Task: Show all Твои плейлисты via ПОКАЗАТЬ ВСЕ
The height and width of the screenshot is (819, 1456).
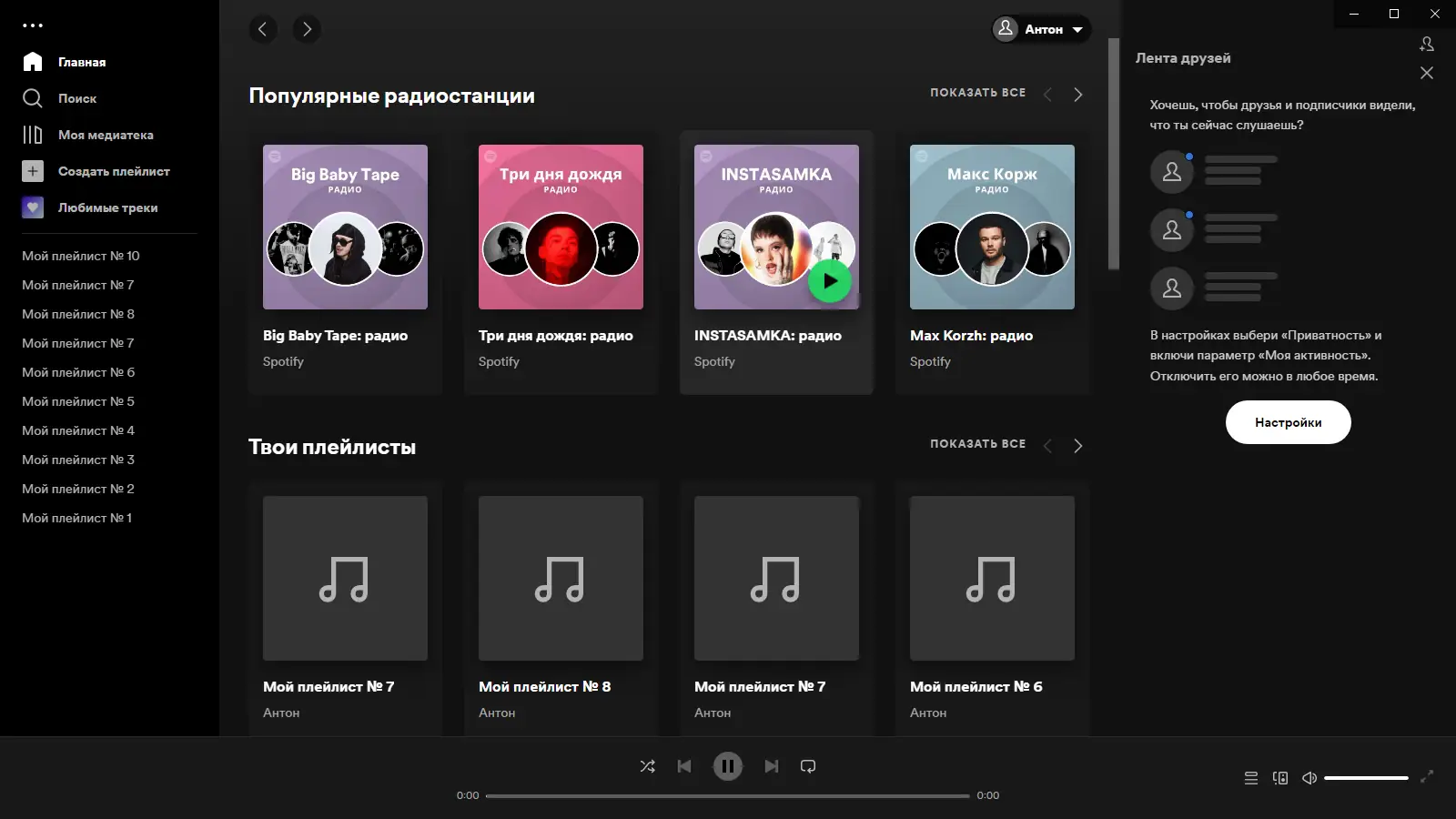Action: click(977, 444)
